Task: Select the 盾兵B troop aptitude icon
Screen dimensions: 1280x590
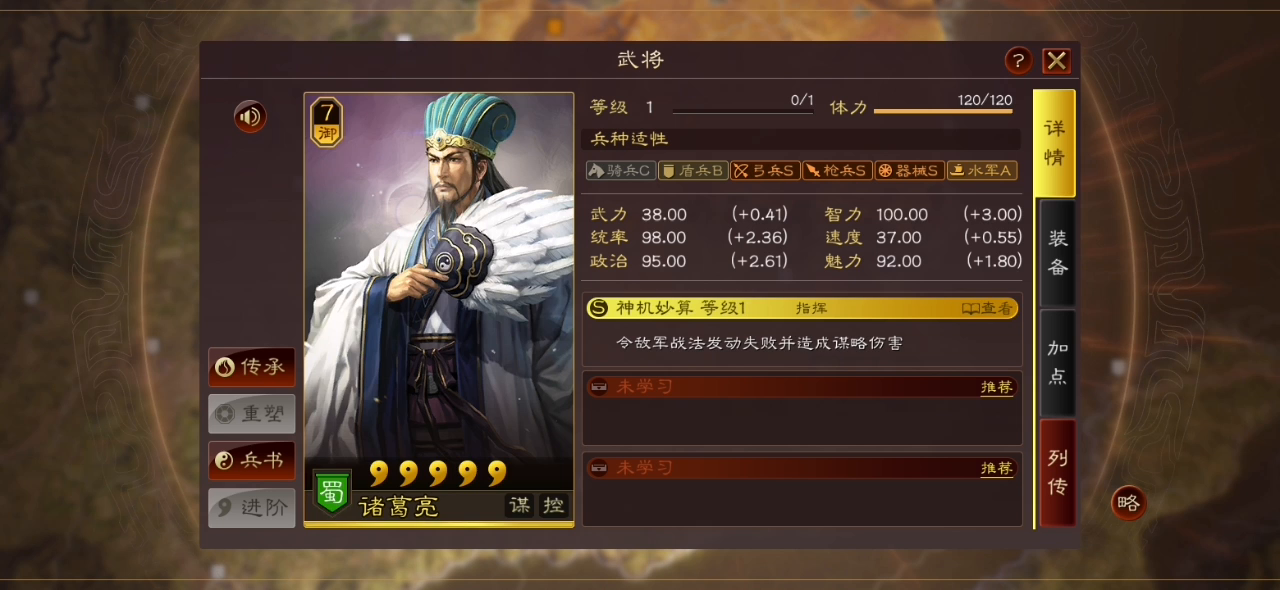Action: click(692, 171)
